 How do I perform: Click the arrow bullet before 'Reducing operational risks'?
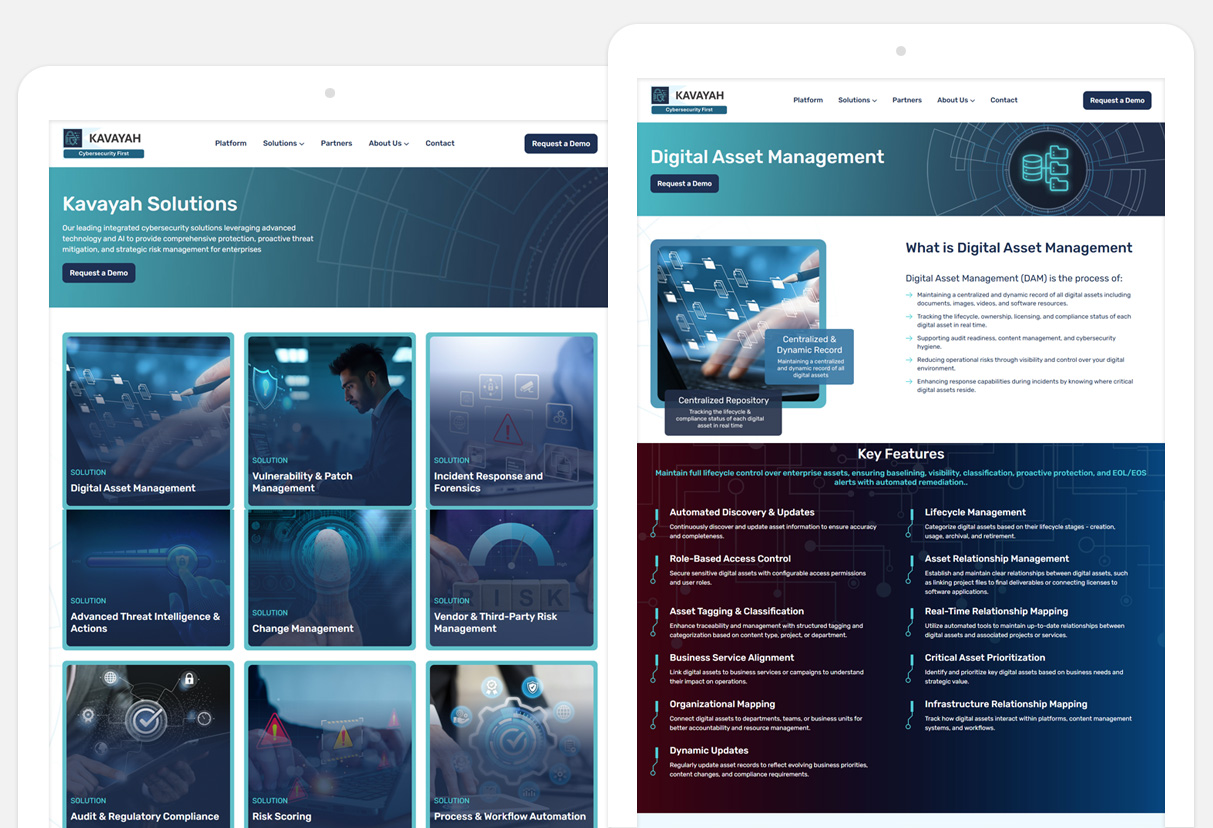pos(909,360)
